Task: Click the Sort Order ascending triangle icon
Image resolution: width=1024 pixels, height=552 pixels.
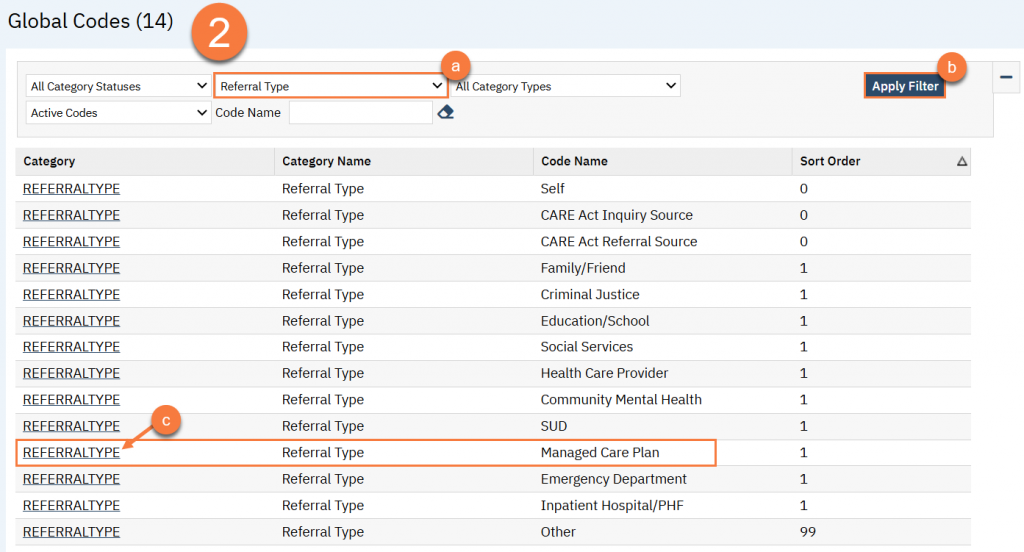Action: pyautogui.click(x=961, y=162)
